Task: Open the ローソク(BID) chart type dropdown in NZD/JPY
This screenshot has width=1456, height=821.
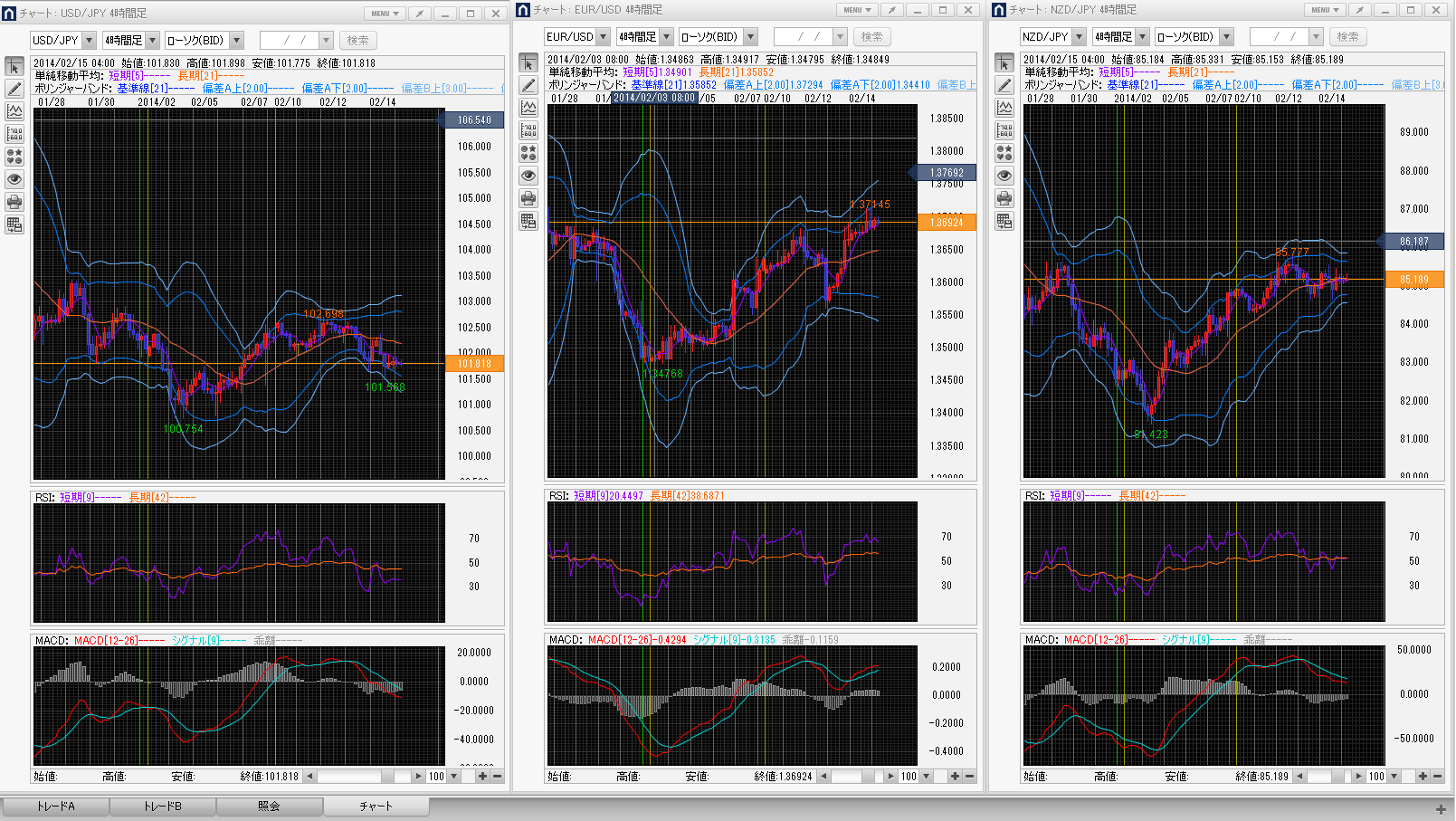Action: coord(1226,37)
